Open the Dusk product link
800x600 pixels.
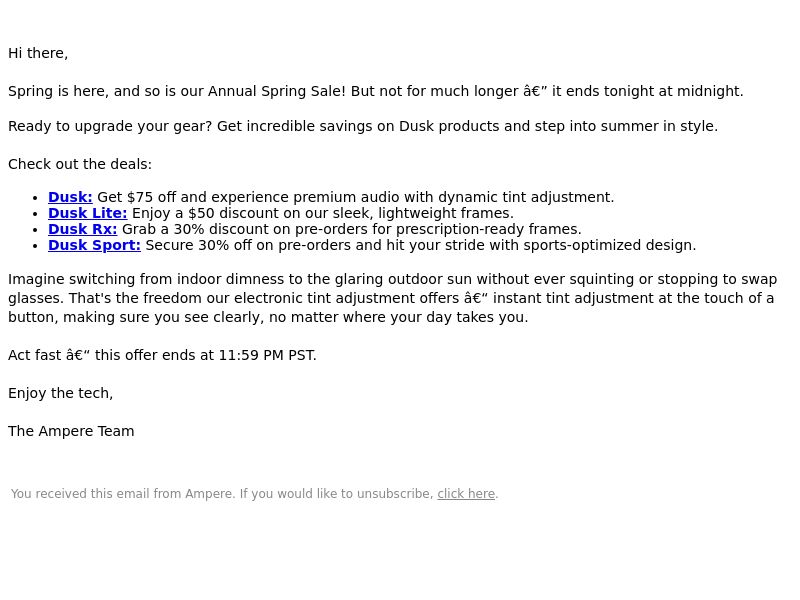tap(70, 197)
